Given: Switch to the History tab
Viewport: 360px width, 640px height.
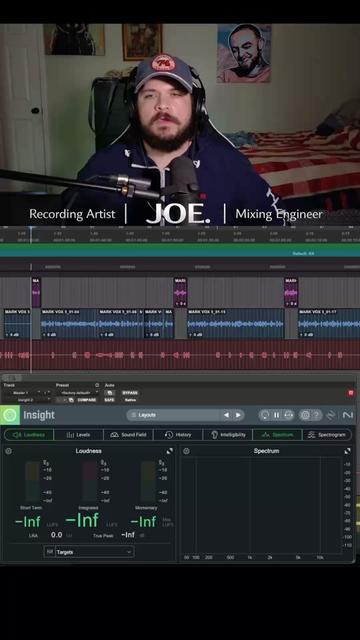Looking at the screenshot, I should pos(178,435).
